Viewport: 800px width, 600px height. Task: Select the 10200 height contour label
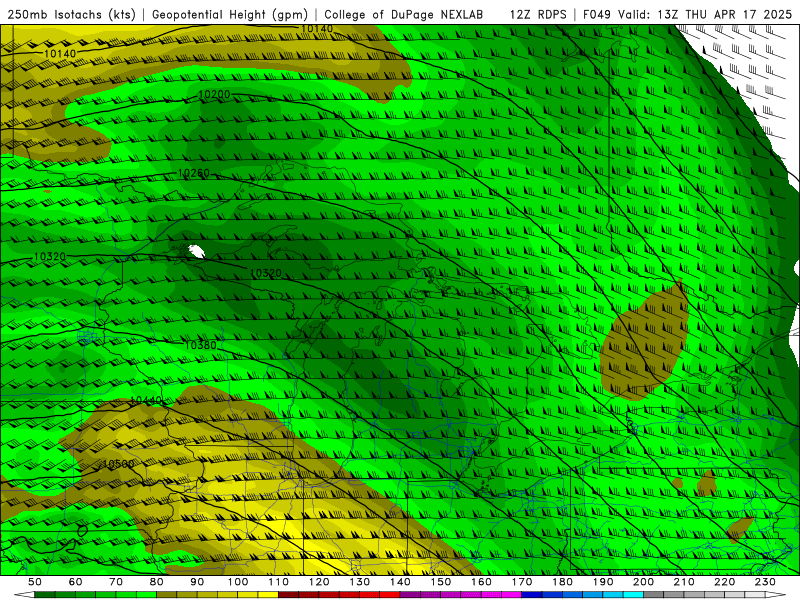pos(214,94)
